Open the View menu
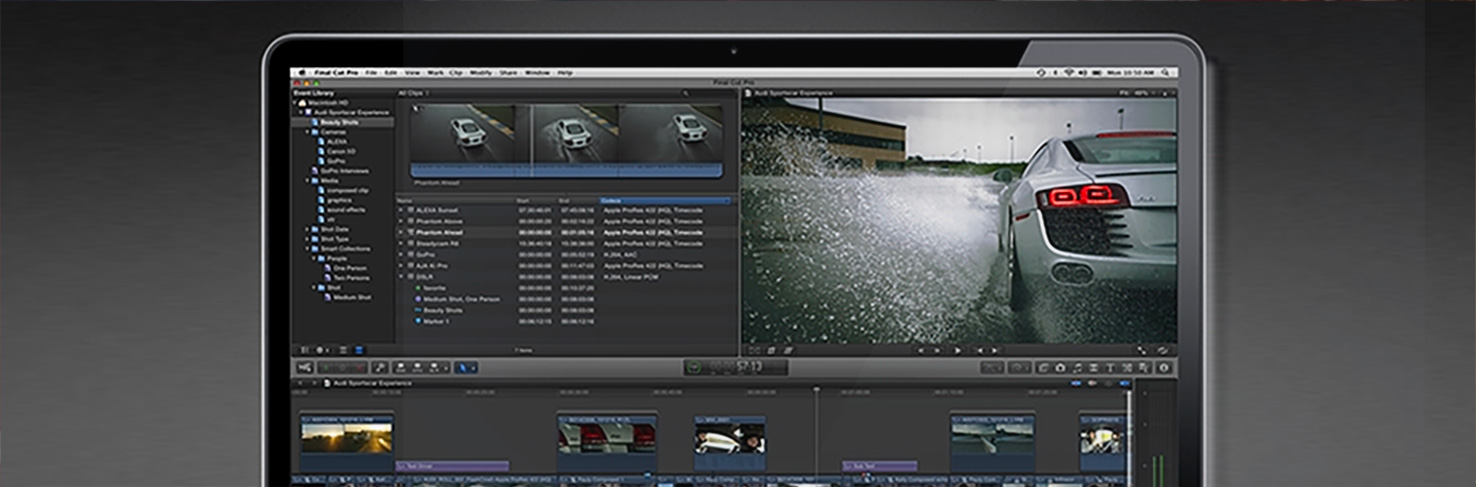Screen dimensions: 1476x487 click(412, 73)
